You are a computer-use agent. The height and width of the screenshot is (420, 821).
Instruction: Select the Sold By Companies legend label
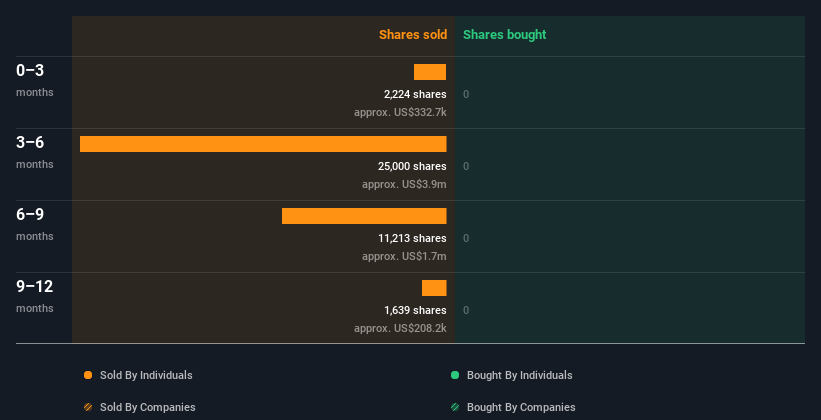click(x=148, y=407)
